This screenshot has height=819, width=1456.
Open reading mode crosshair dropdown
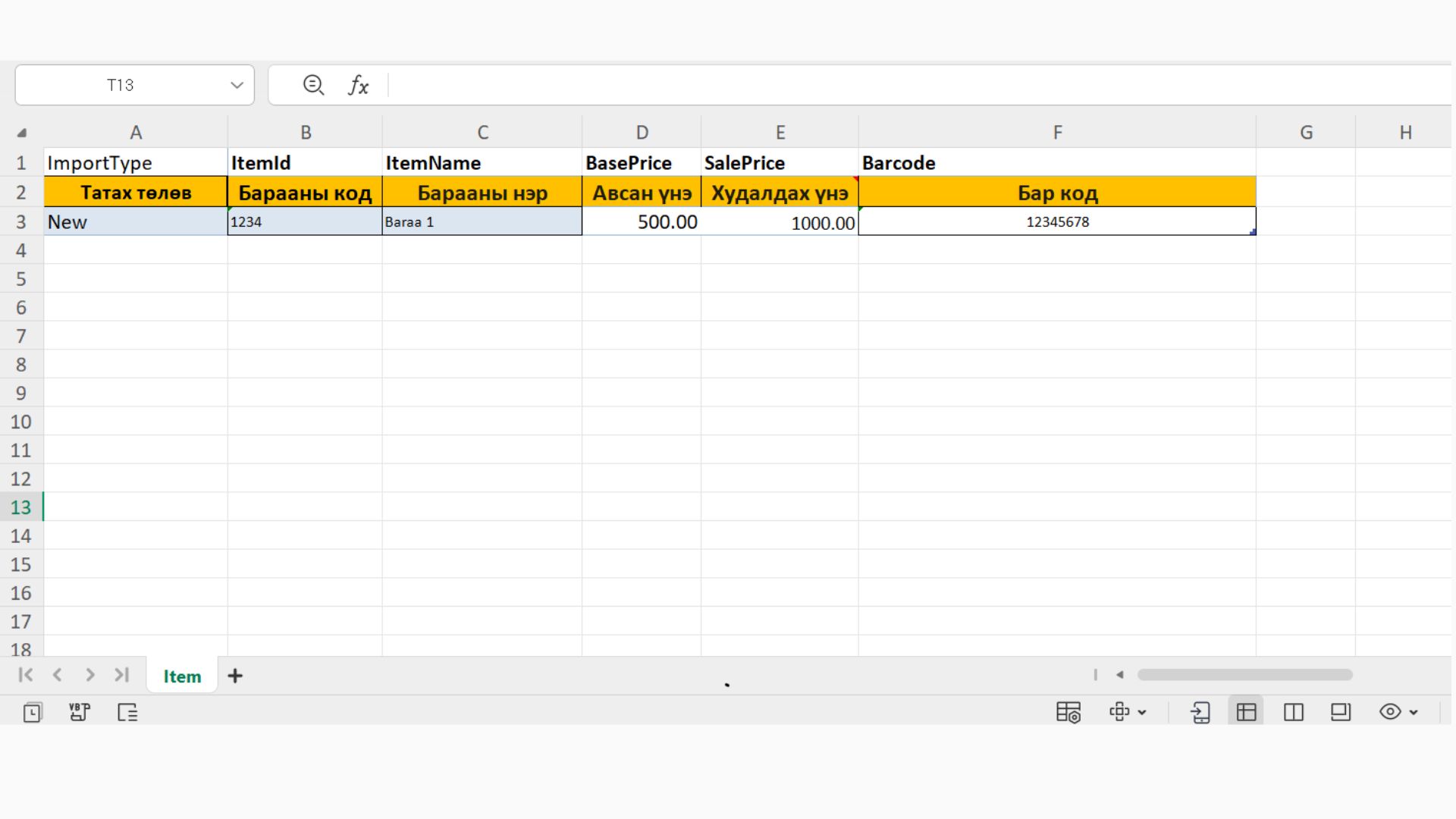1142,712
